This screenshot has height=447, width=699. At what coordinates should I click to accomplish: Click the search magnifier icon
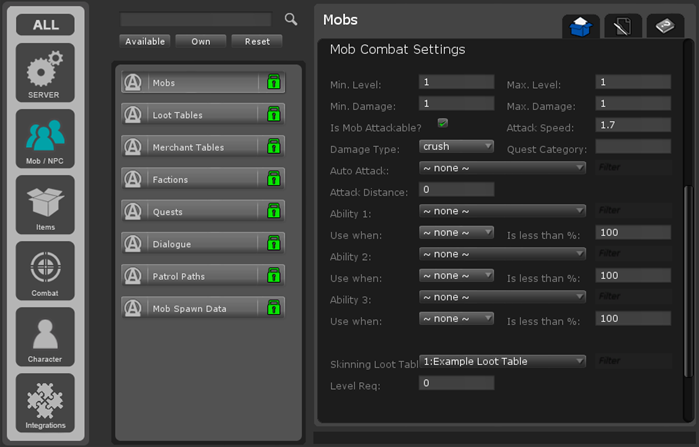(x=291, y=19)
